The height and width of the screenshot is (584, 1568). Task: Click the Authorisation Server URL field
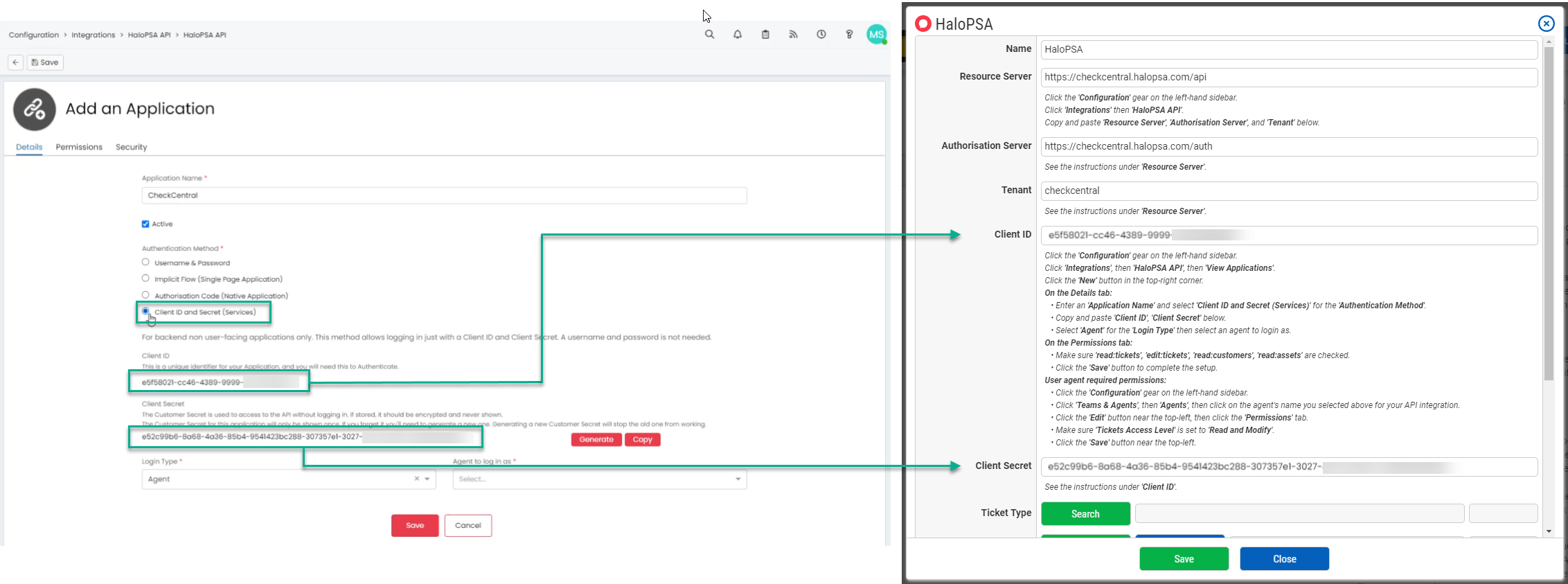1289,146
